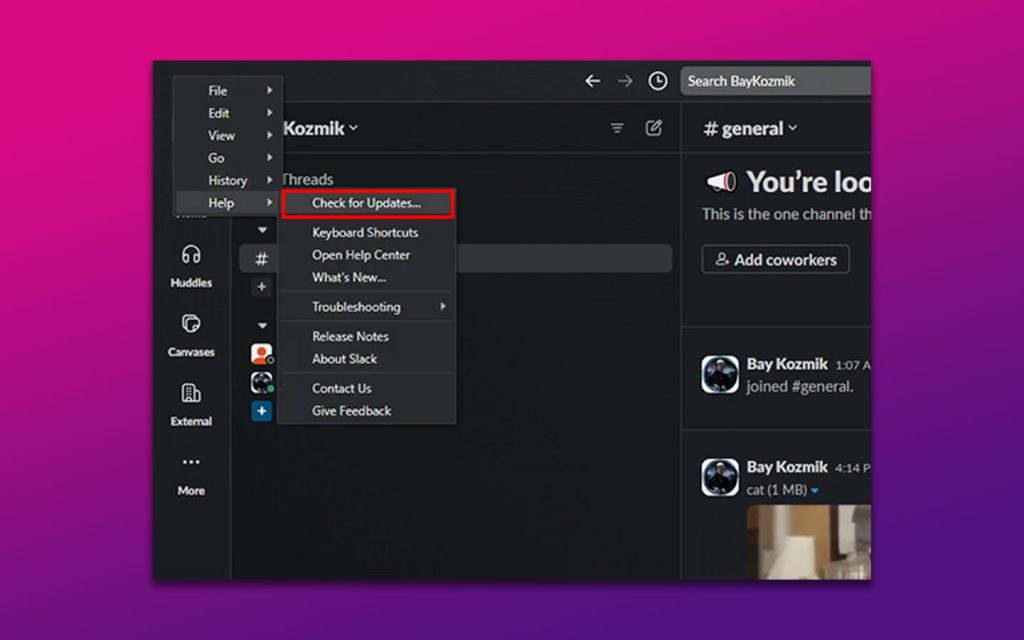This screenshot has height=640, width=1024.
Task: Open the Help menu
Action: (x=219, y=202)
